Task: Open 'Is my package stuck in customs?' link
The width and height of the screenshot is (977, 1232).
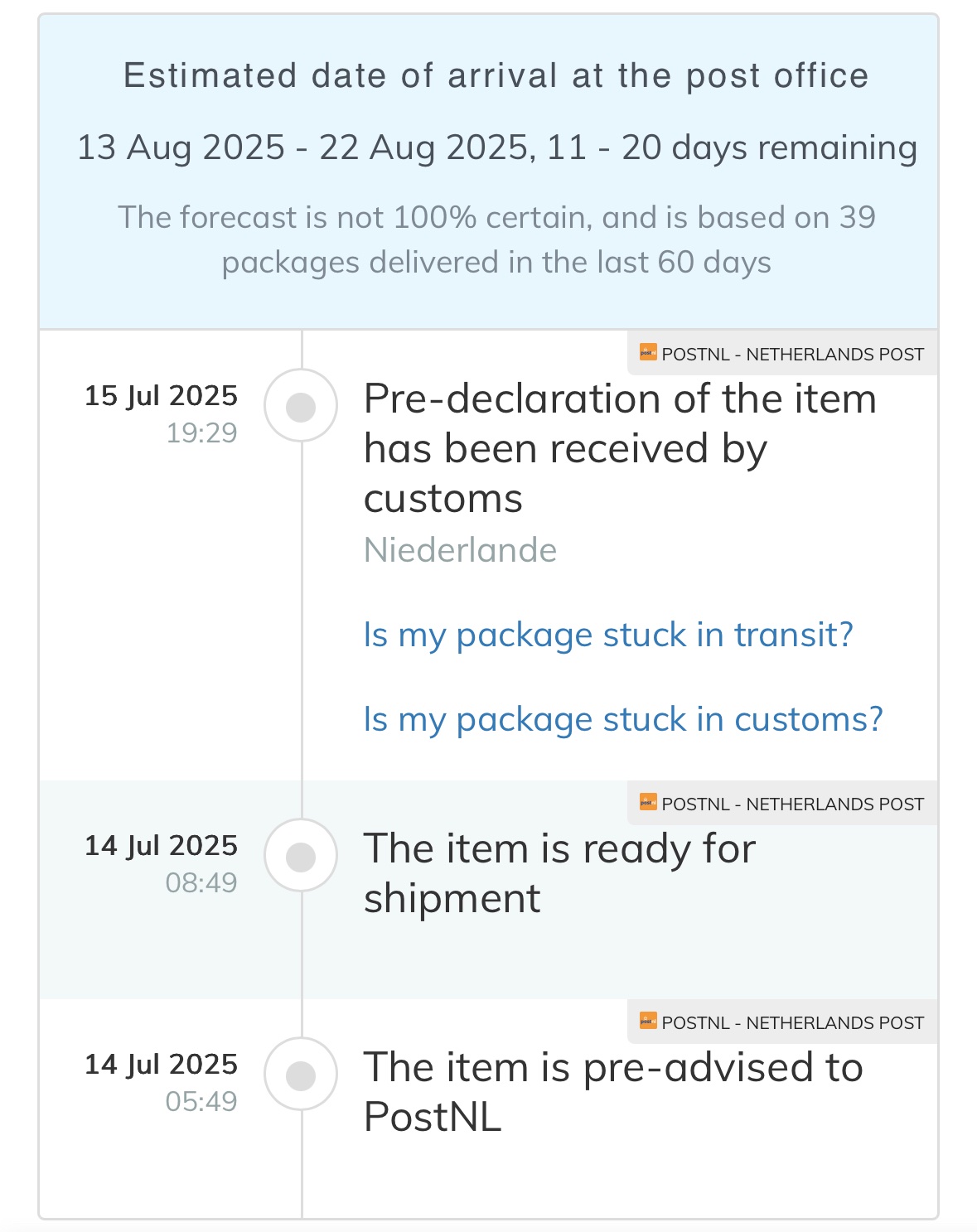Action: (x=623, y=719)
